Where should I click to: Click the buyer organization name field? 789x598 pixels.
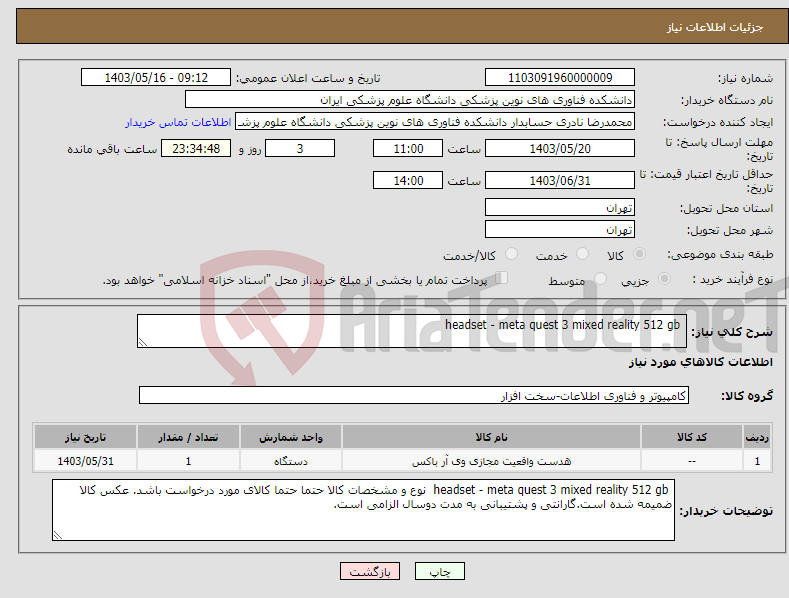click(x=410, y=100)
